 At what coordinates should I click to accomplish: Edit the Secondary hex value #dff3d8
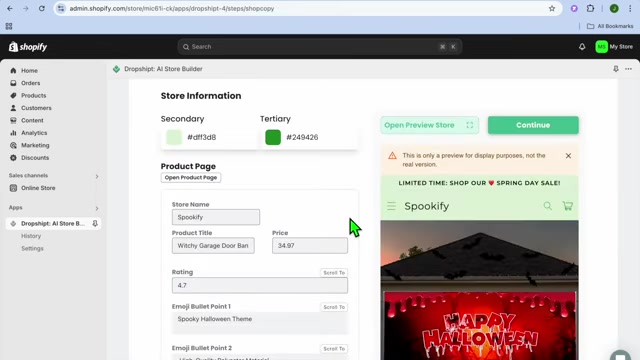tap(202, 137)
